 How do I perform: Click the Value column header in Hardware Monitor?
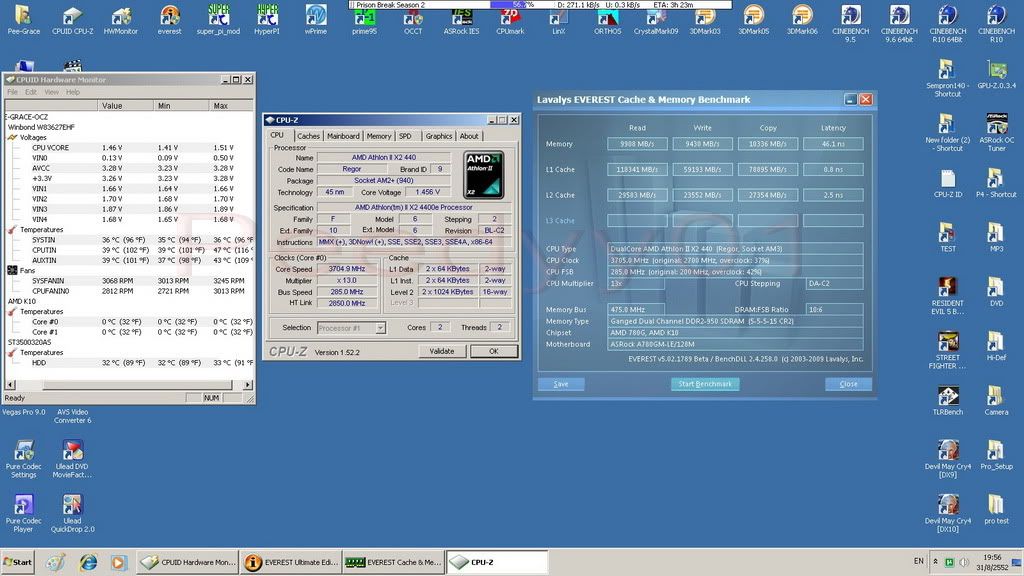click(x=125, y=105)
